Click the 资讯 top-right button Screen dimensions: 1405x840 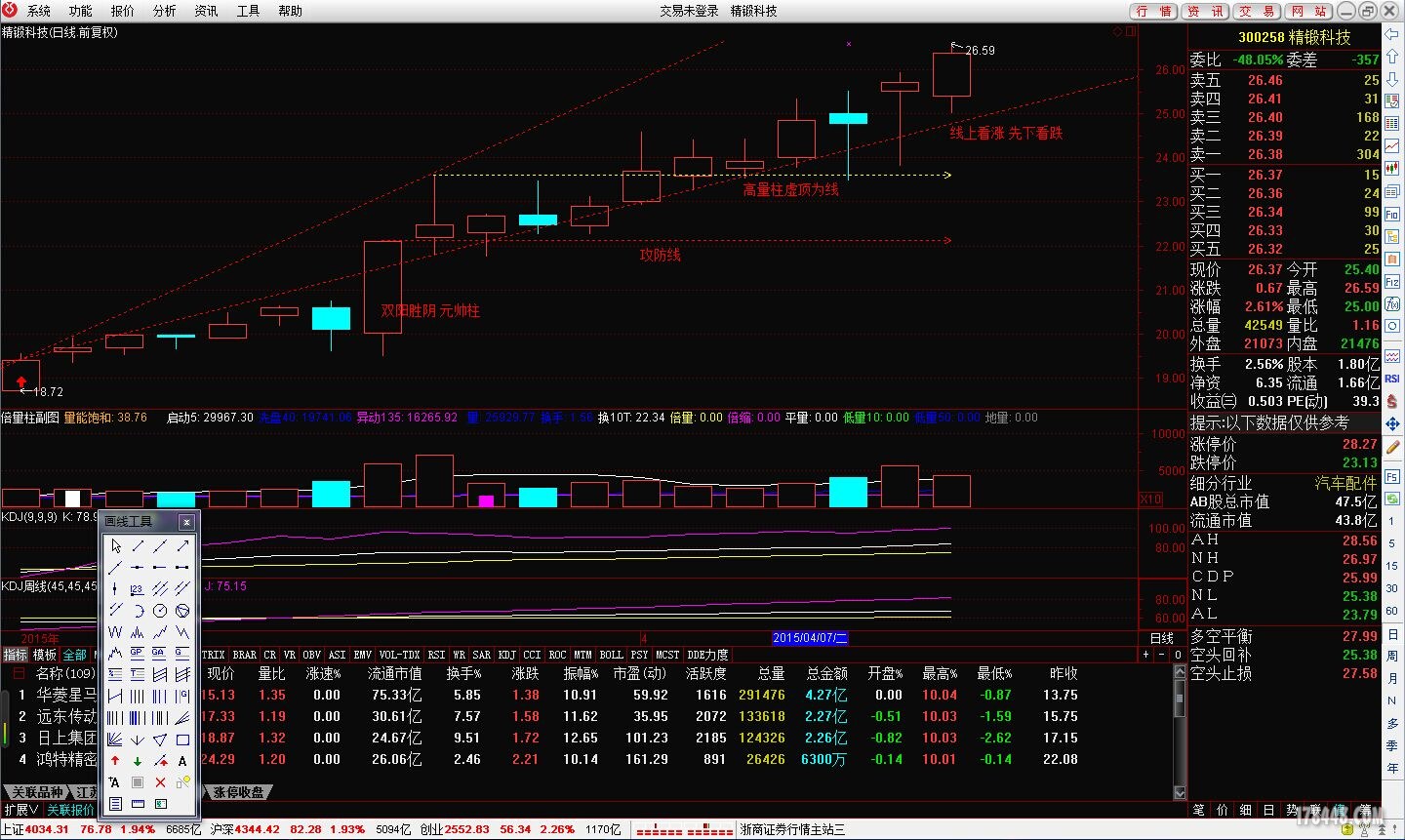pyautogui.click(x=1206, y=11)
